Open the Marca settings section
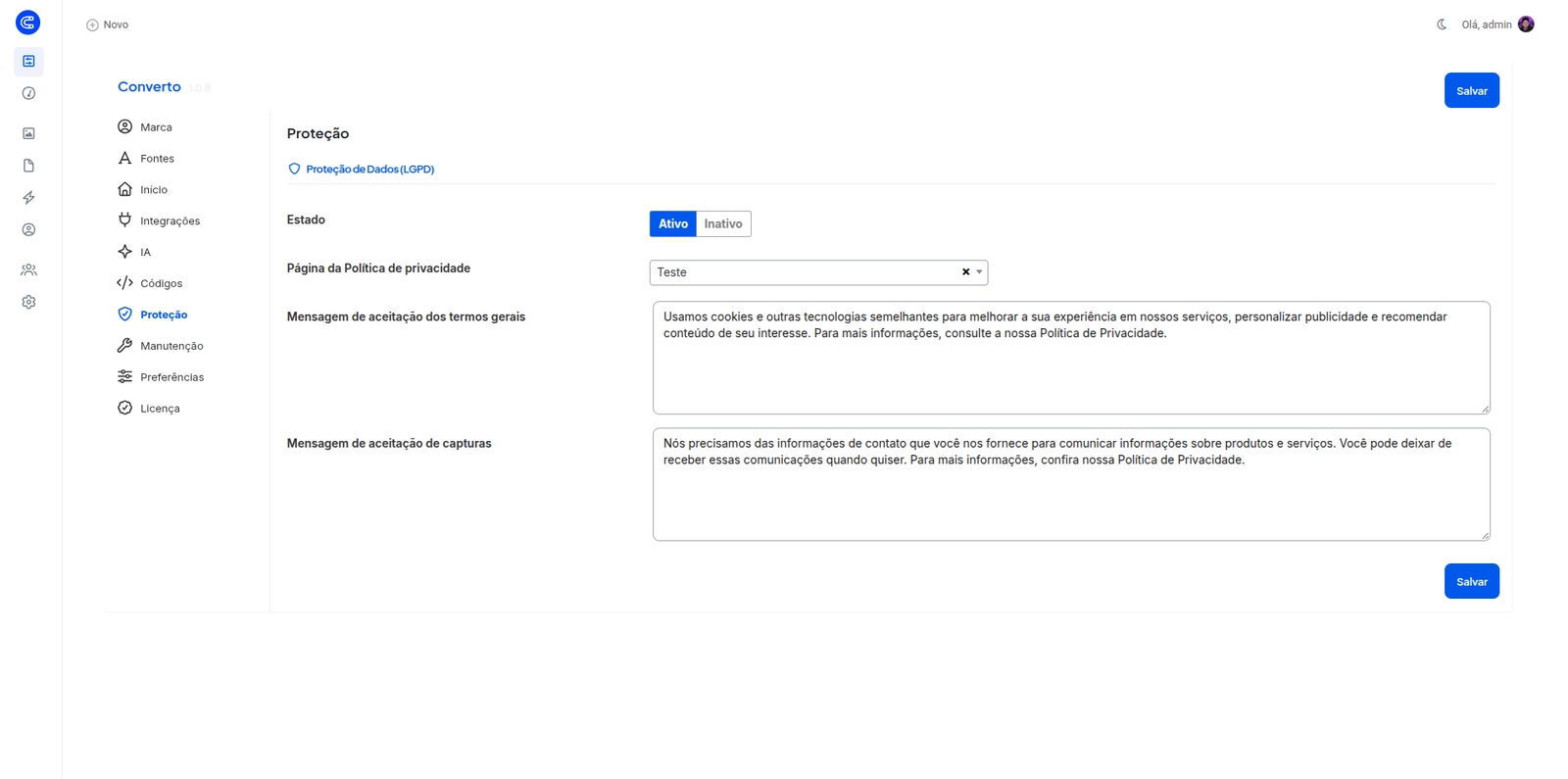The width and height of the screenshot is (1568, 779). 145,127
